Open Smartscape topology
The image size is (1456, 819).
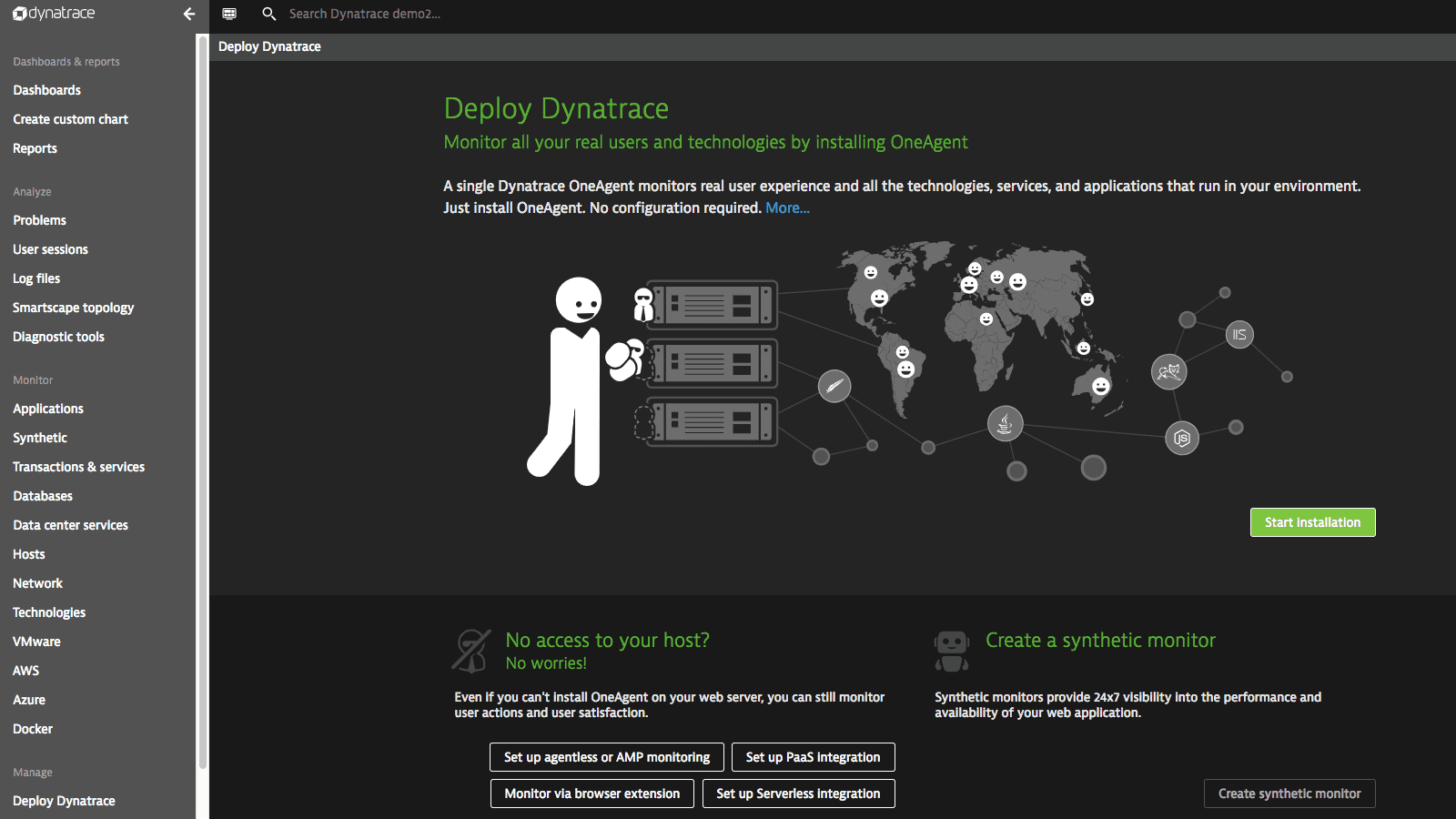[73, 308]
